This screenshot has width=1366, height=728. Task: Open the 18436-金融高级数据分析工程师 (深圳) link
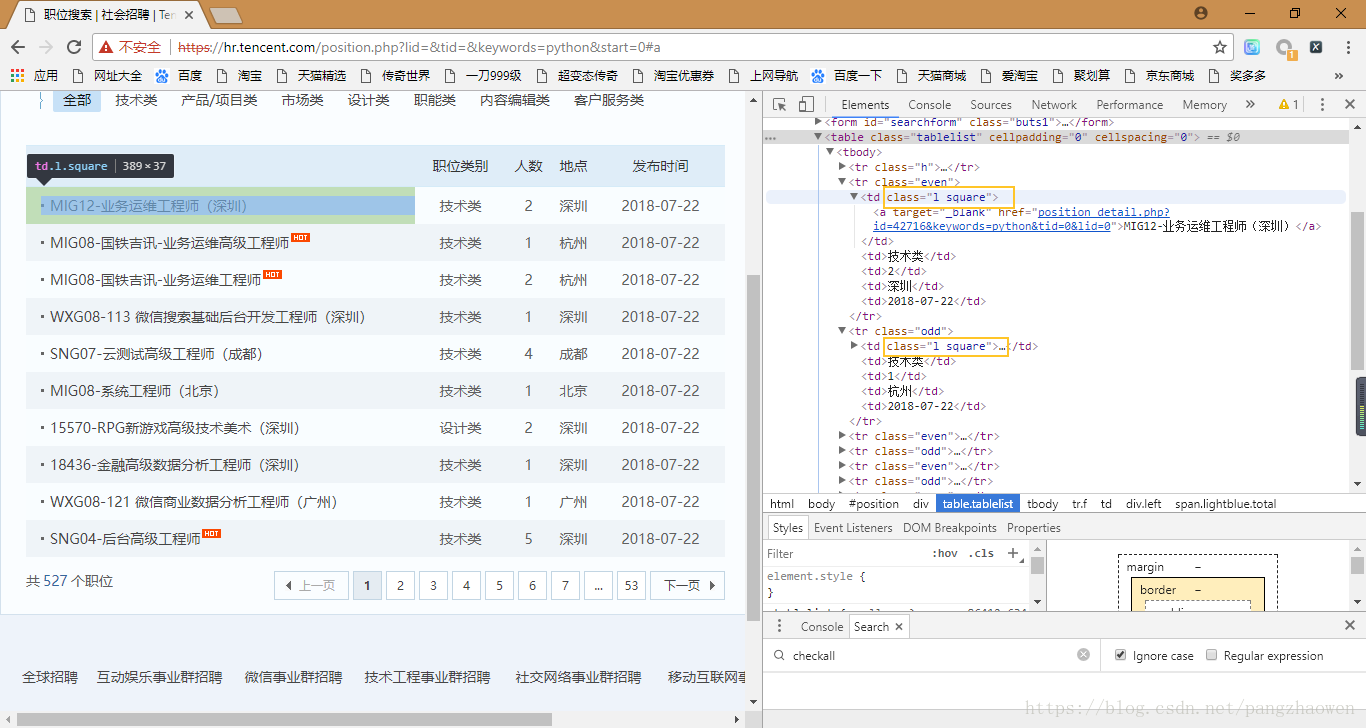(174, 465)
